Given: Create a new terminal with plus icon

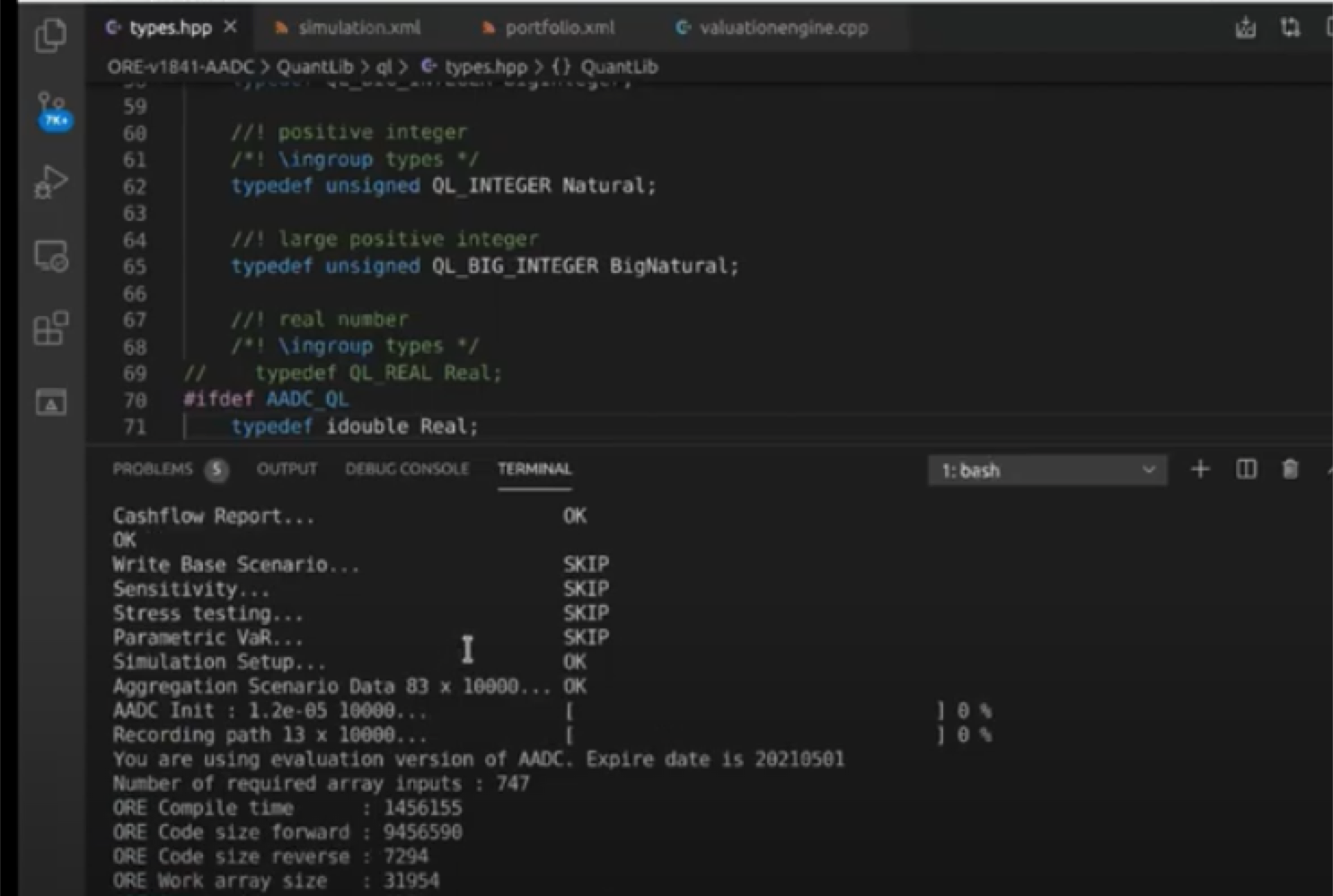Looking at the screenshot, I should (x=1200, y=470).
